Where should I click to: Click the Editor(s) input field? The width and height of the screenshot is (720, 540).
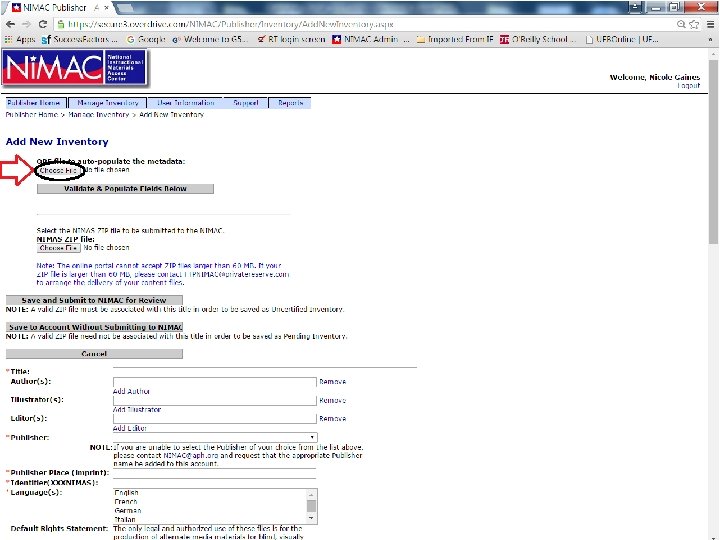click(214, 419)
